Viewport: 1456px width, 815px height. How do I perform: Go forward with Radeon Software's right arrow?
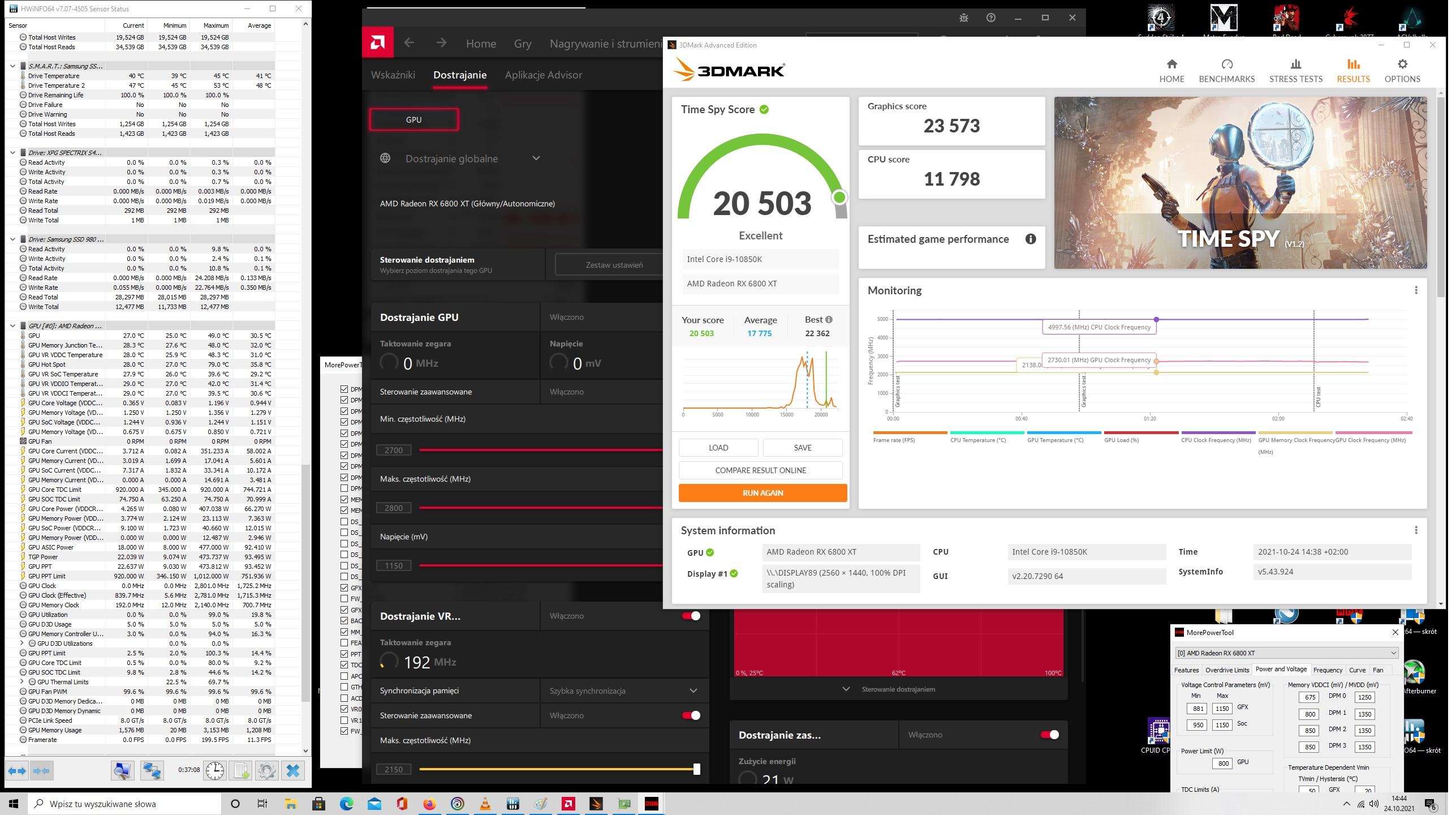coord(441,43)
